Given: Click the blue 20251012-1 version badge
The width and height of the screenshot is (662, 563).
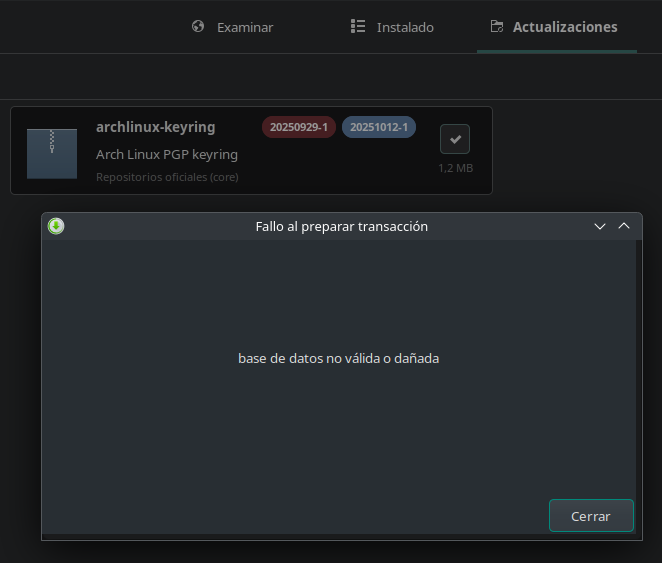Looking at the screenshot, I should [x=379, y=127].
